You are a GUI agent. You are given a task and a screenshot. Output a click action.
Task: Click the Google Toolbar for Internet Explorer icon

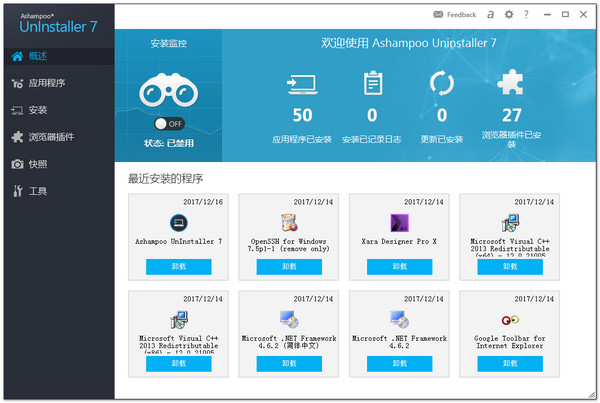[510, 320]
